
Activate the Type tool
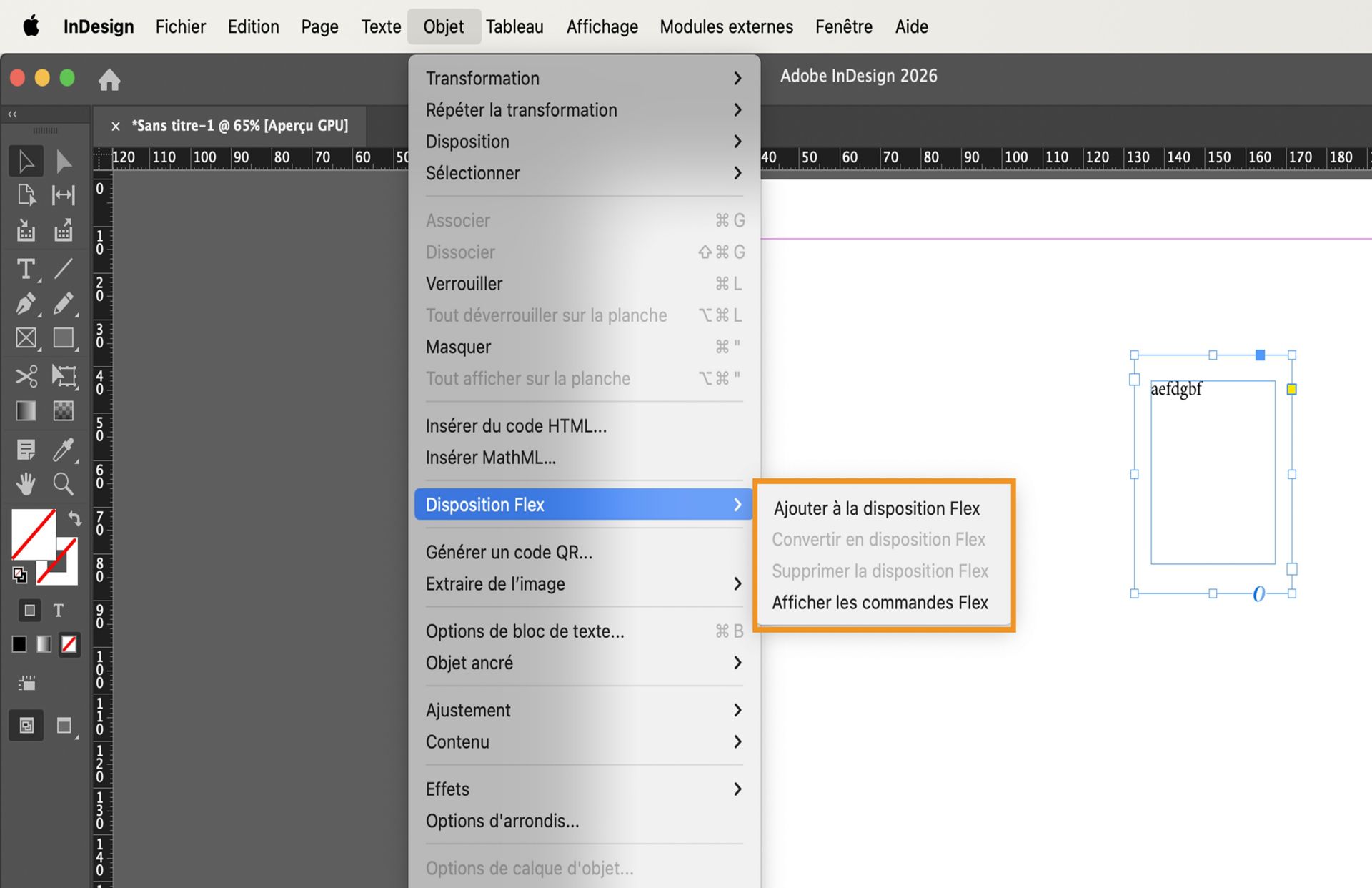click(x=26, y=269)
